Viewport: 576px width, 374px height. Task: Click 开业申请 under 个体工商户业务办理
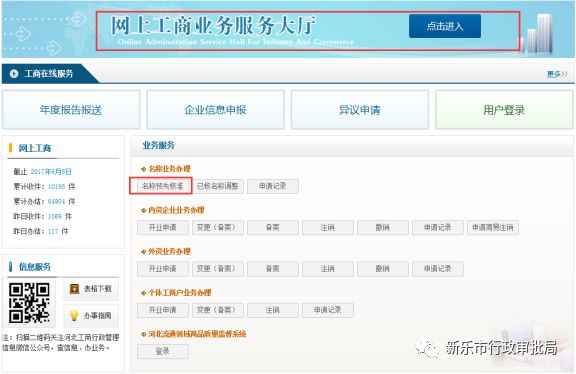pyautogui.click(x=163, y=310)
